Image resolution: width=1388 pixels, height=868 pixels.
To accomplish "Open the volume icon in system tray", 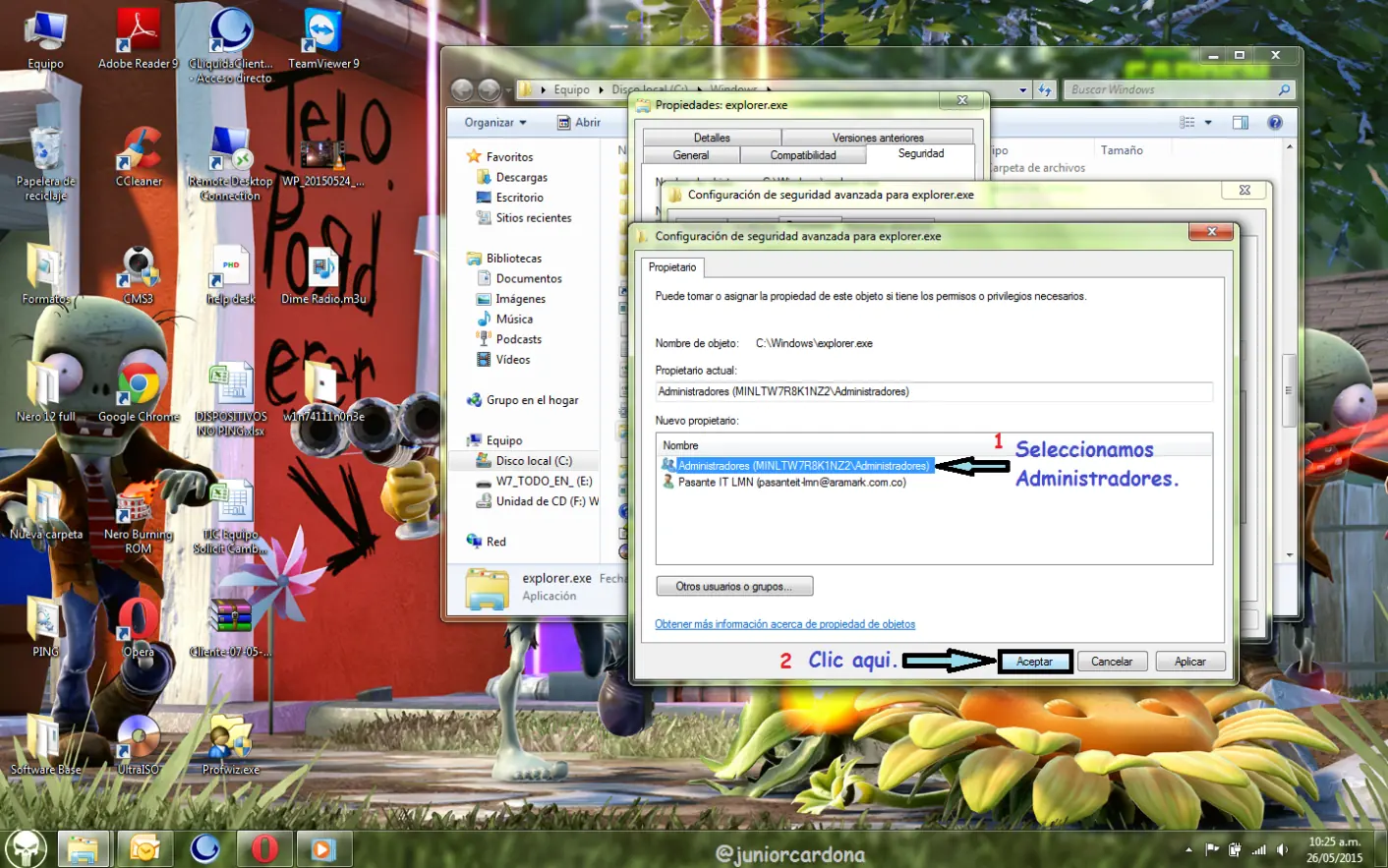I will 1282,849.
